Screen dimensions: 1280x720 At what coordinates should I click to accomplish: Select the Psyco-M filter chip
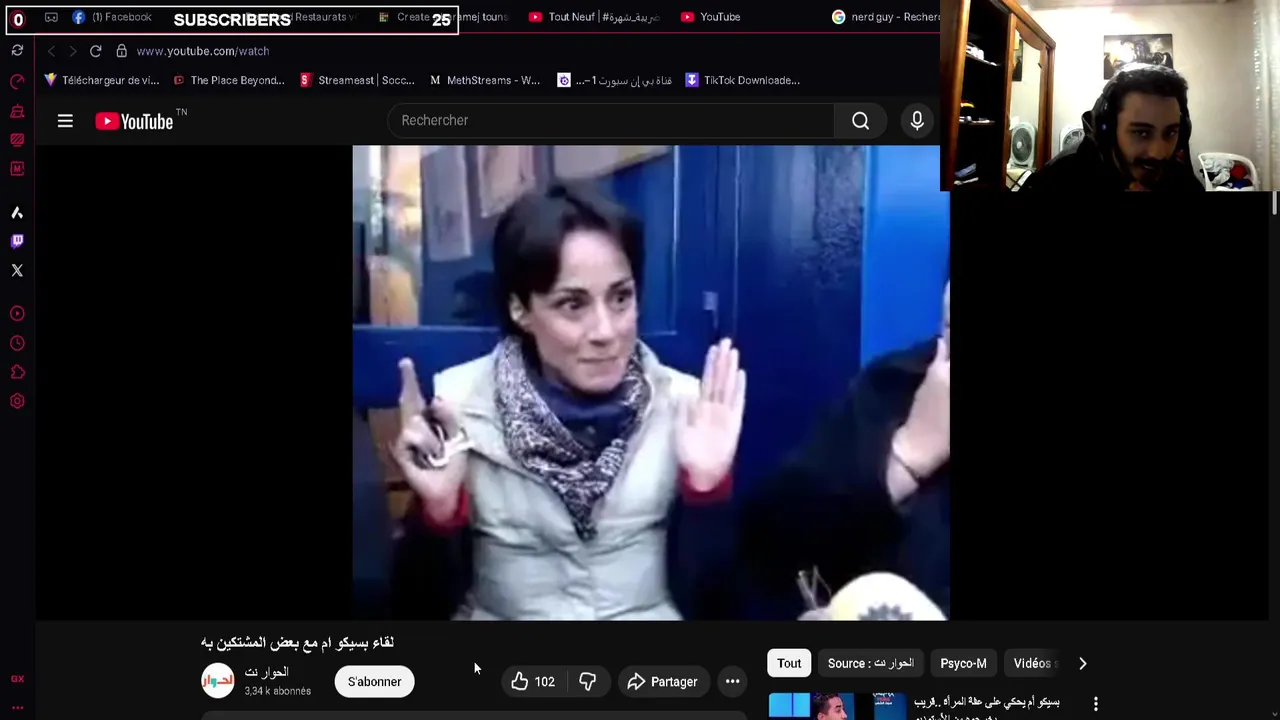(x=963, y=663)
